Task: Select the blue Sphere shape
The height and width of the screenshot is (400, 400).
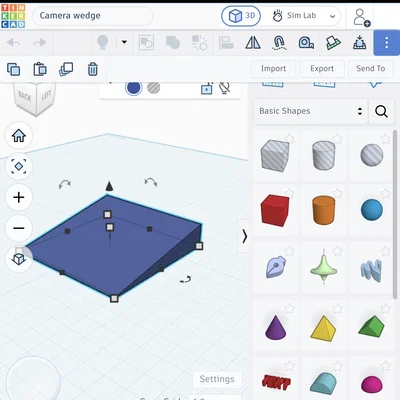Action: [372, 210]
